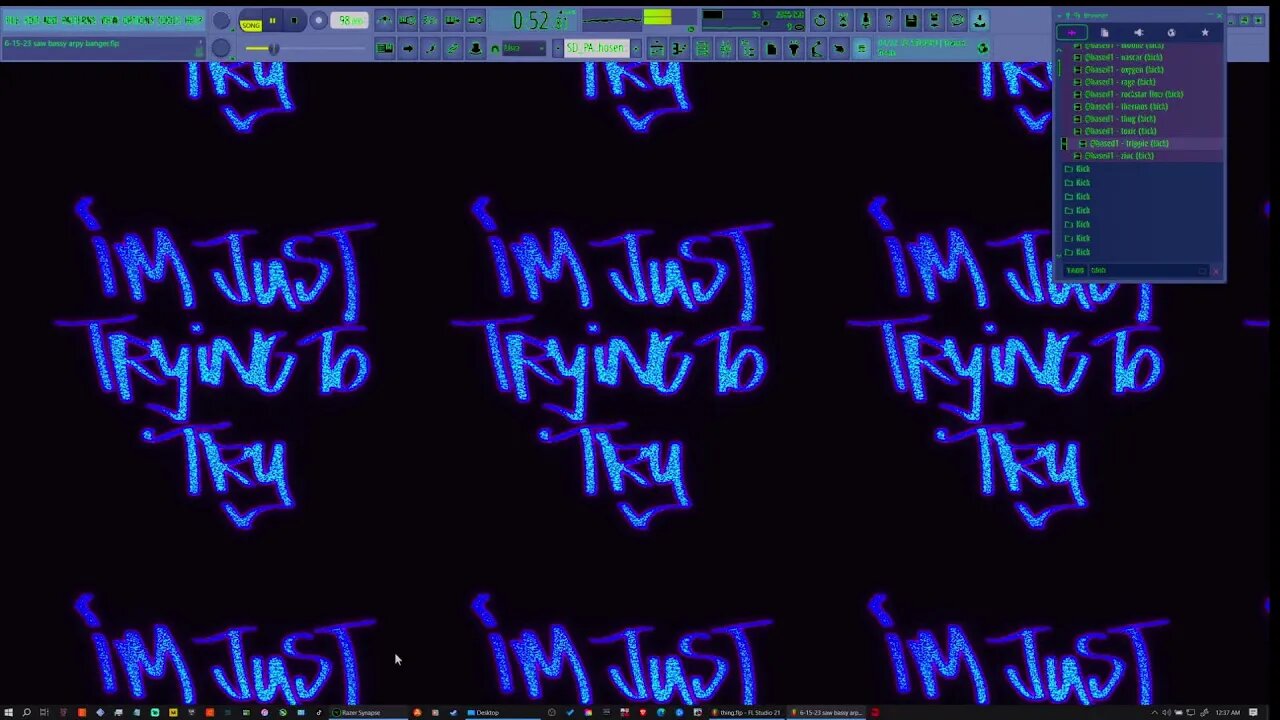The image size is (1280, 720).
Task: Select the Browser globe library tab
Action: click(x=1171, y=32)
